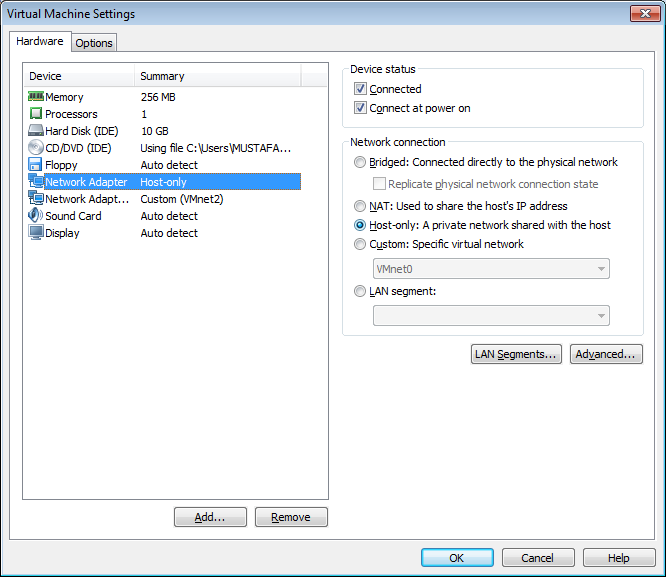The height and width of the screenshot is (577, 666).
Task: Choose the CD/DVD (IDE) disc icon
Action: pyautogui.click(x=36, y=147)
